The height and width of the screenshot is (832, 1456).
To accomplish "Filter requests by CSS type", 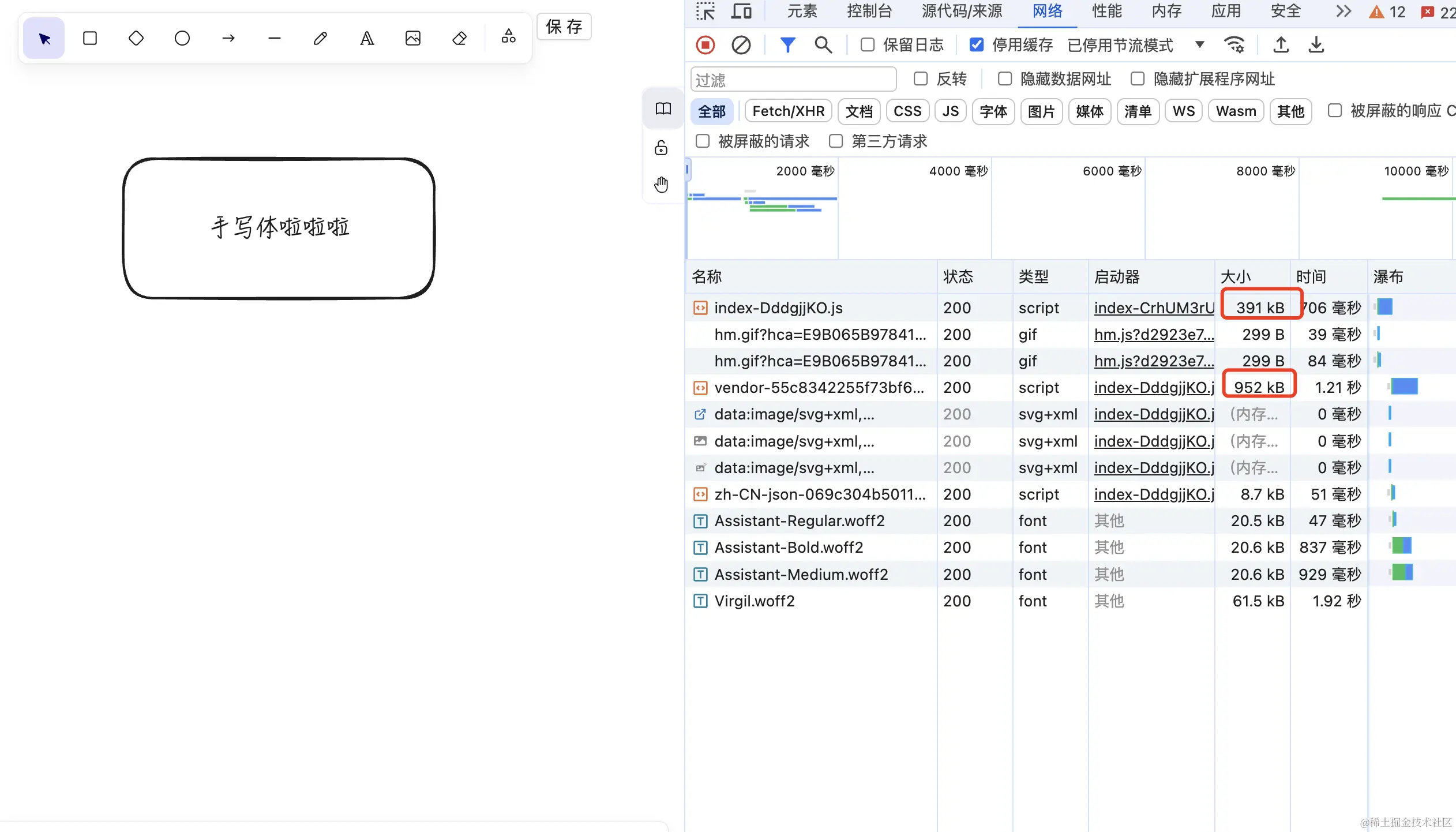I will tap(907, 111).
